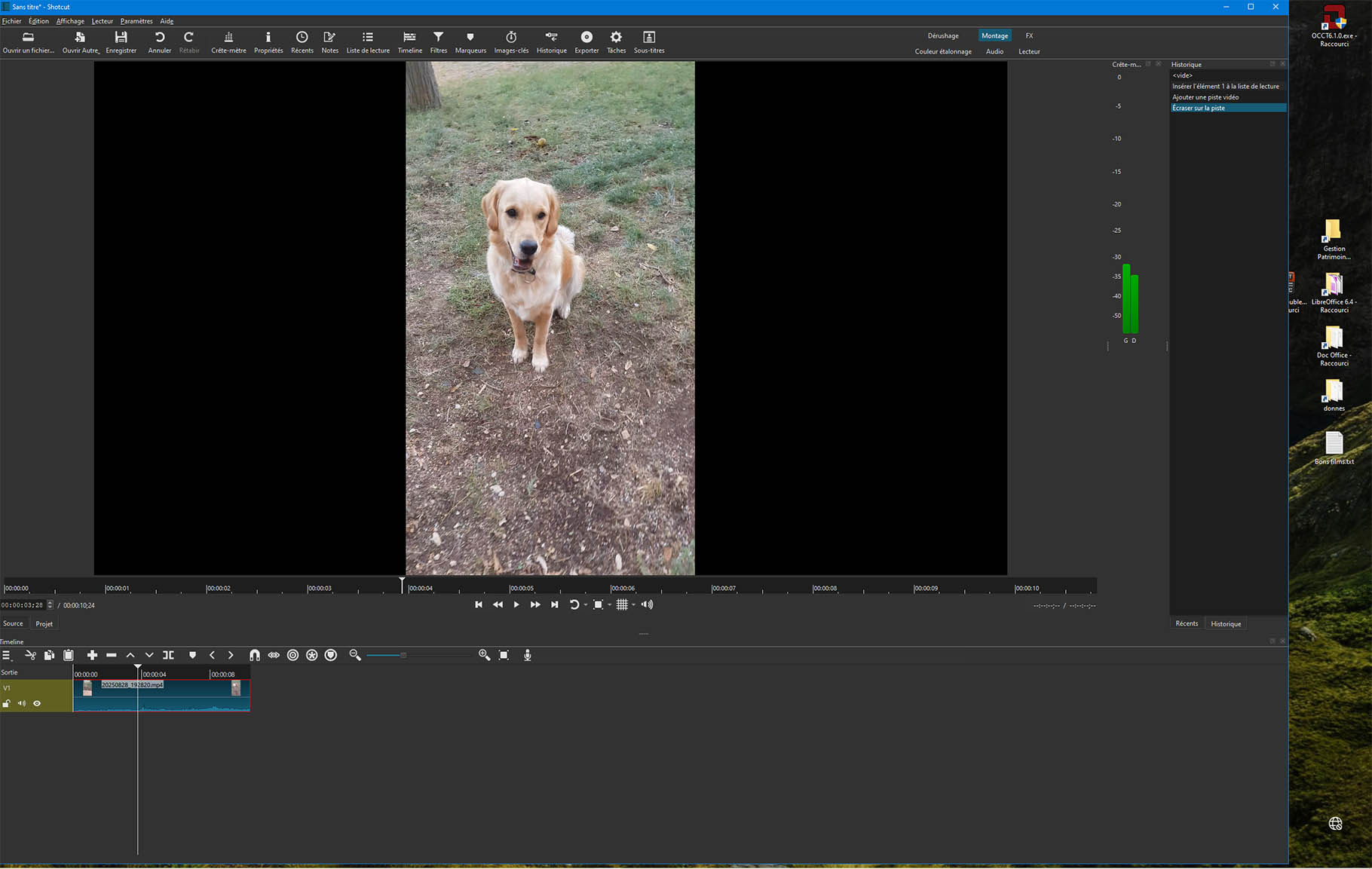1372x869 pixels.
Task: Show the Propriétés panel
Action: [268, 42]
